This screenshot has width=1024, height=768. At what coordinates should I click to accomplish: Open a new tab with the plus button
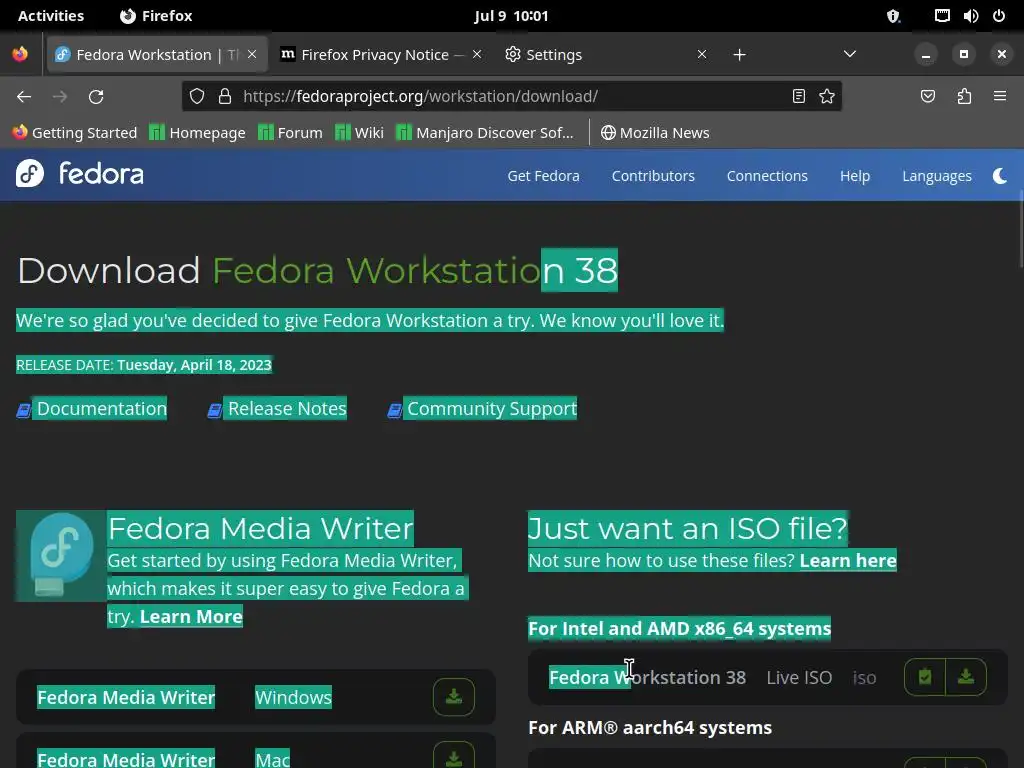coord(739,55)
